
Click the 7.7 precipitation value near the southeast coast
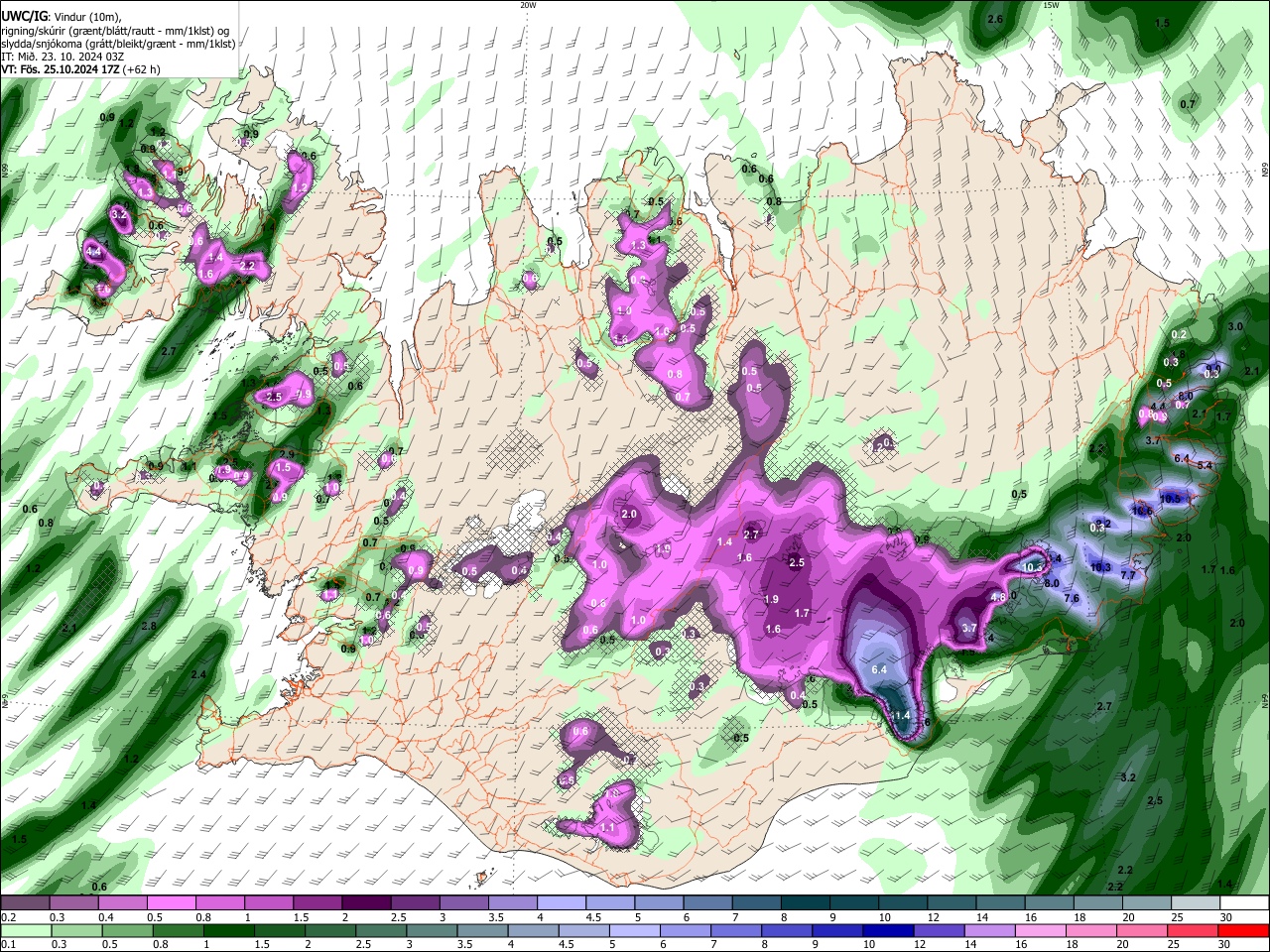click(1128, 575)
